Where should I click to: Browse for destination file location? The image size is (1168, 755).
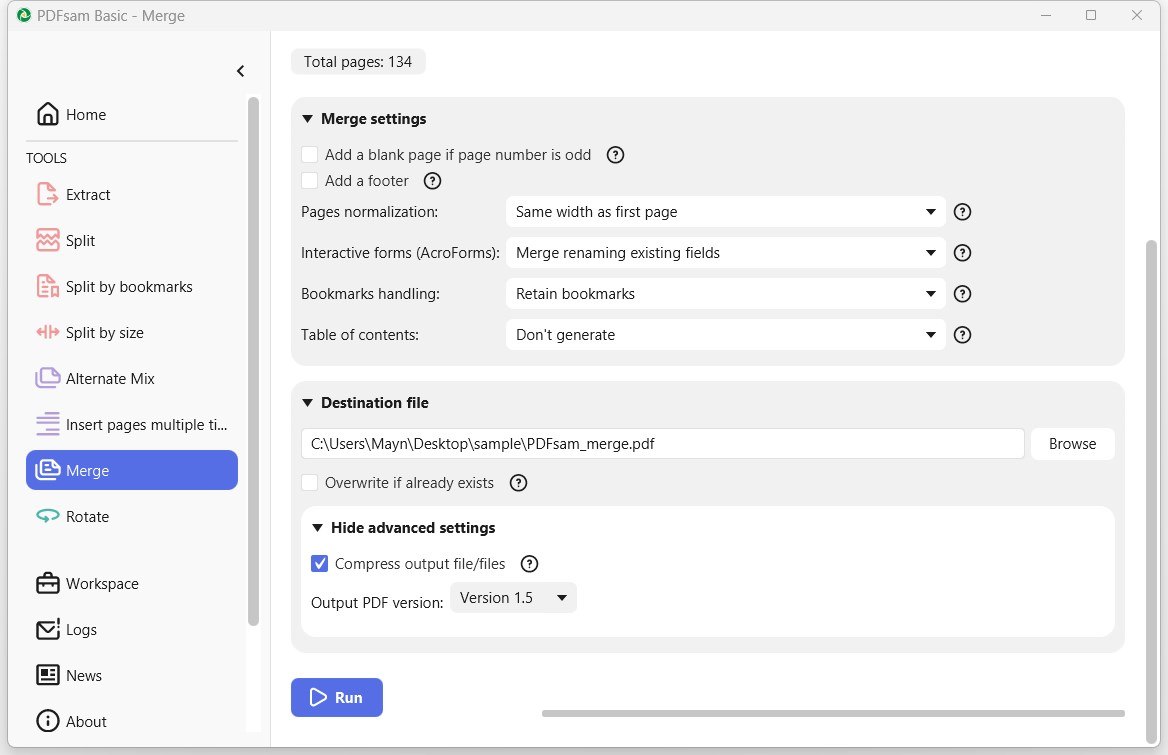(x=1072, y=444)
